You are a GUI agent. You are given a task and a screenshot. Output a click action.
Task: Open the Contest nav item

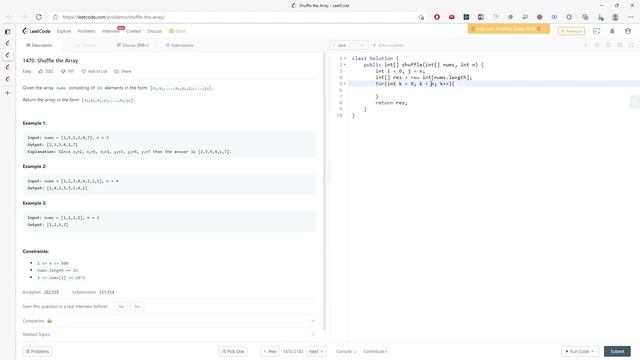pyautogui.click(x=133, y=31)
